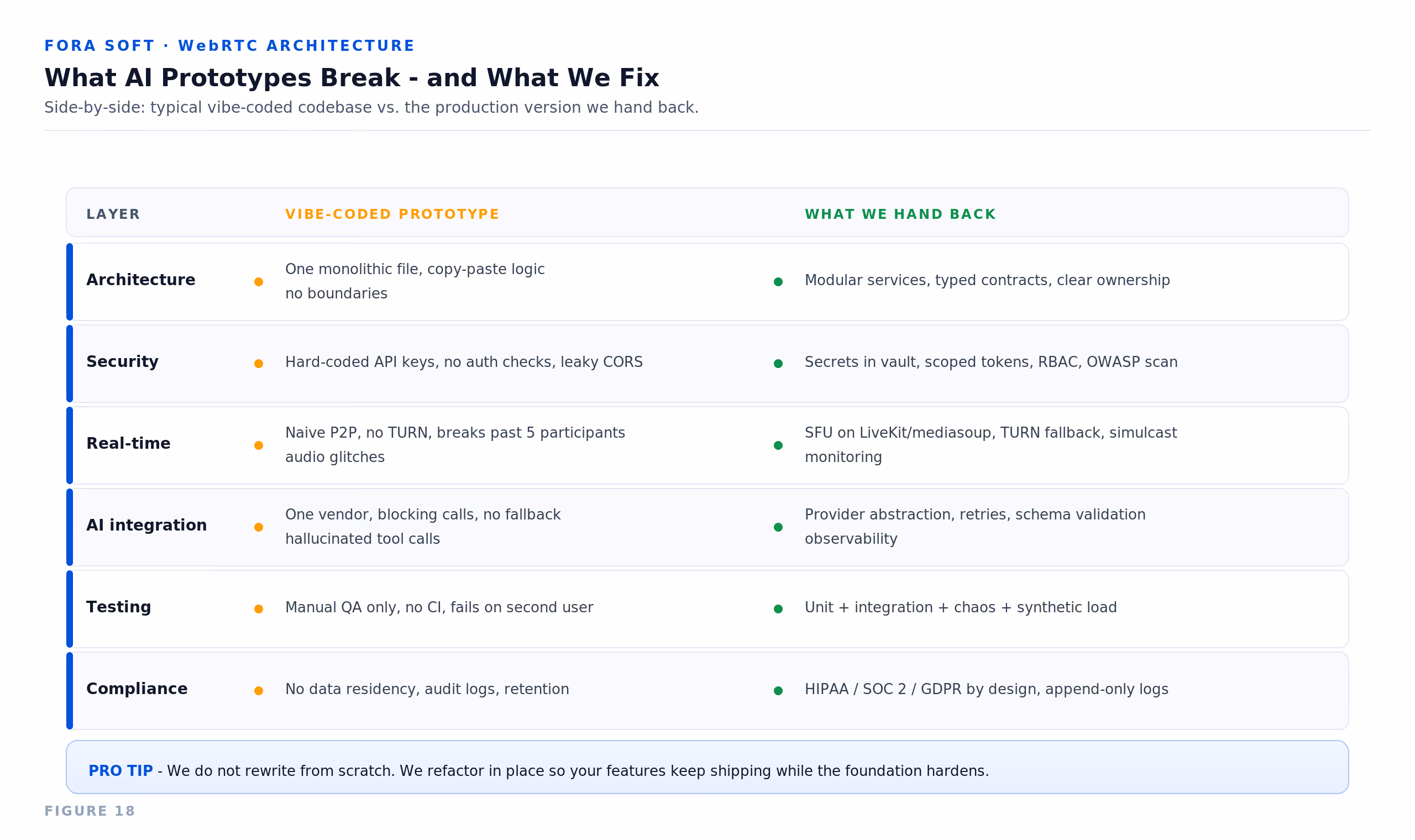Click the green dot in the AI integration row
1415x840 pixels.
pos(778,527)
